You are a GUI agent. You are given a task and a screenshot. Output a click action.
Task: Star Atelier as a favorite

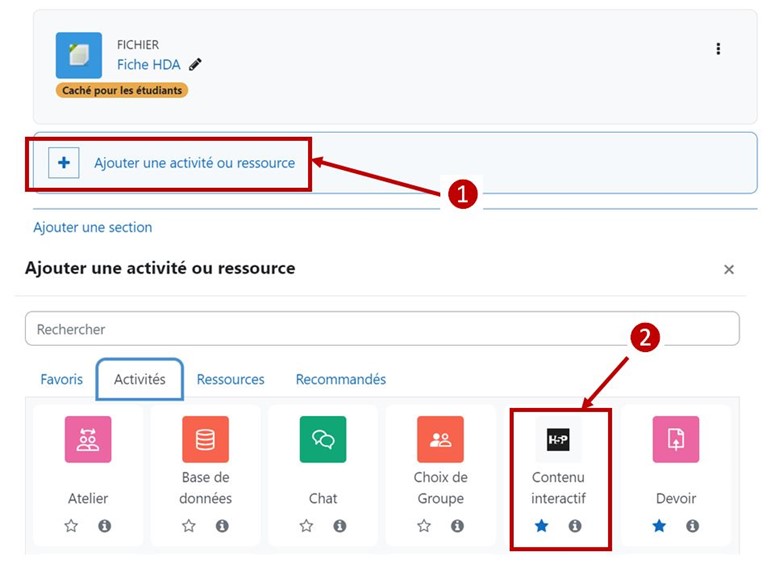[71, 526]
